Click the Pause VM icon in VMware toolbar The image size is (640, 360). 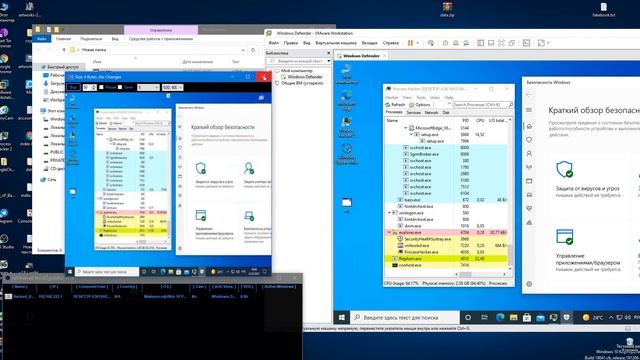(x=410, y=43)
